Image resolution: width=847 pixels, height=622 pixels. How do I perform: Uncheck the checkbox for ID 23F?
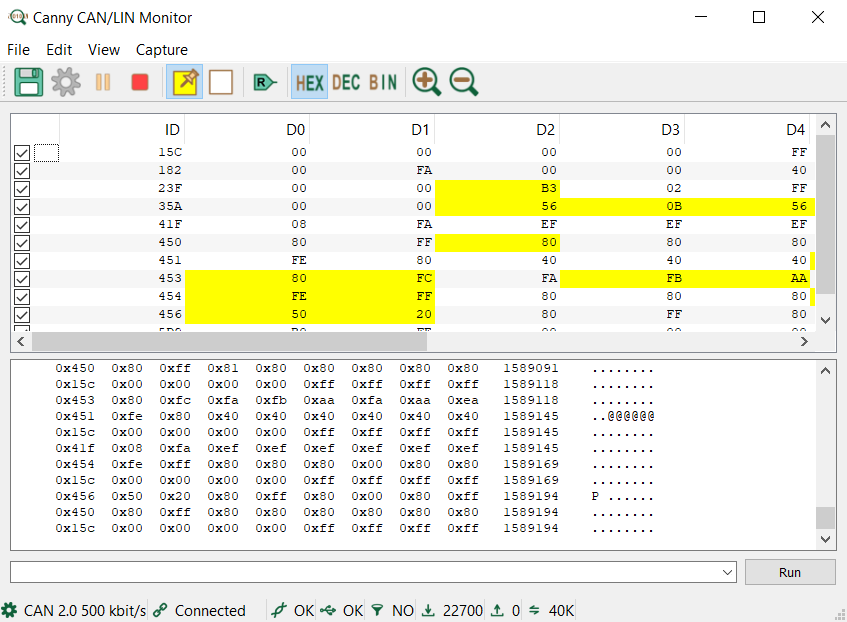(22, 189)
